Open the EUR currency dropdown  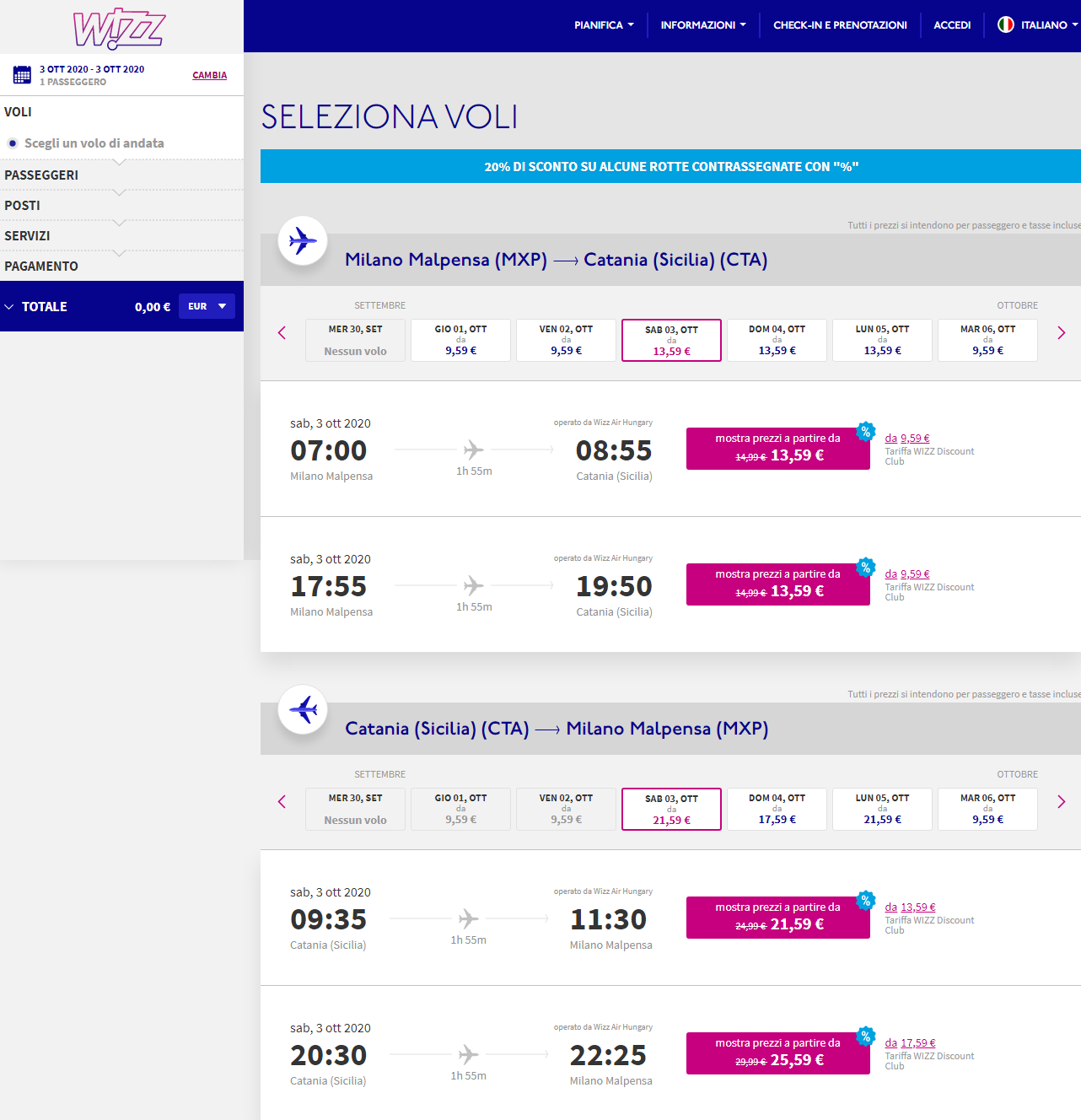[207, 306]
